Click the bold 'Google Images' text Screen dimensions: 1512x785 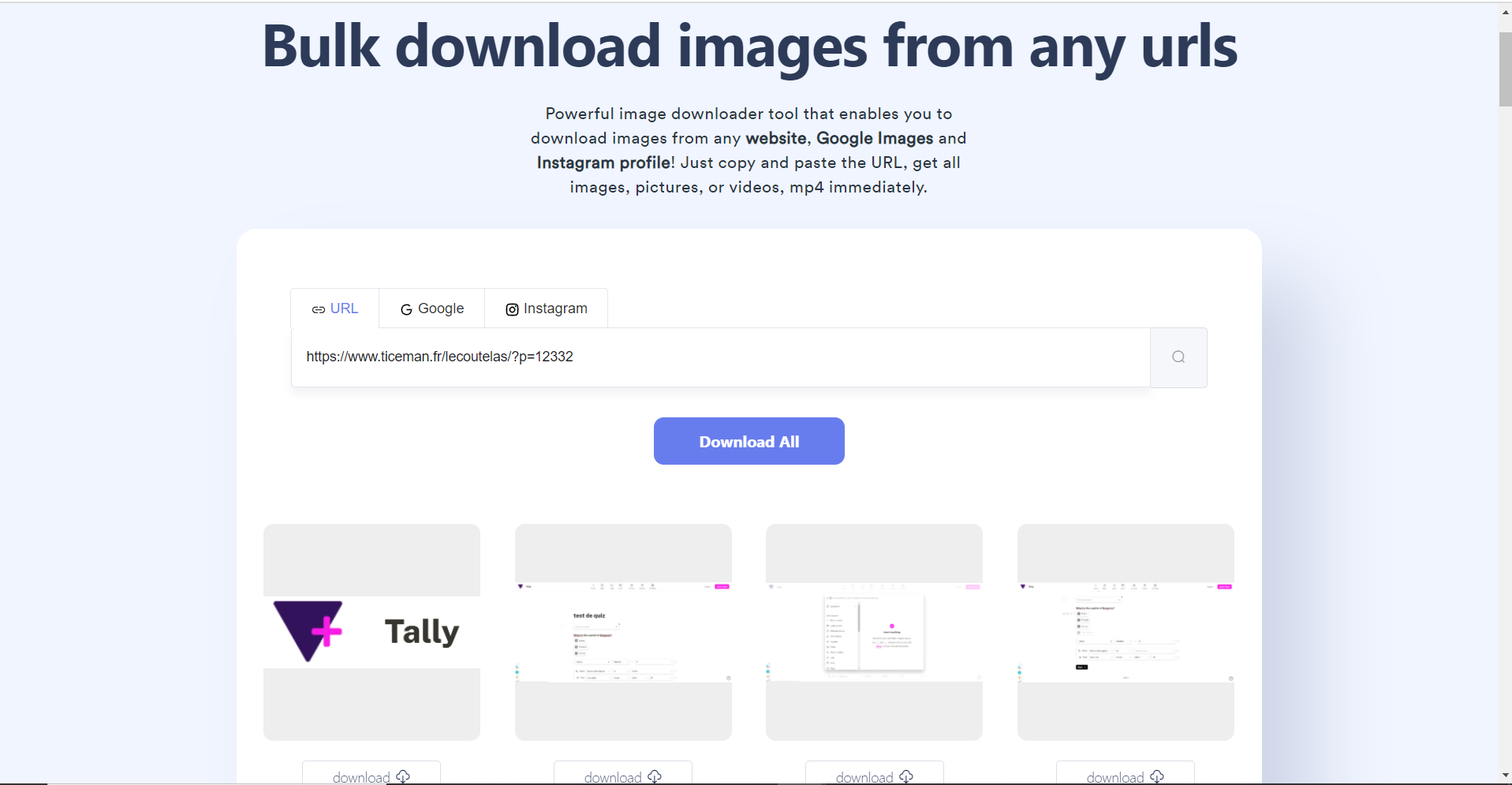point(875,138)
